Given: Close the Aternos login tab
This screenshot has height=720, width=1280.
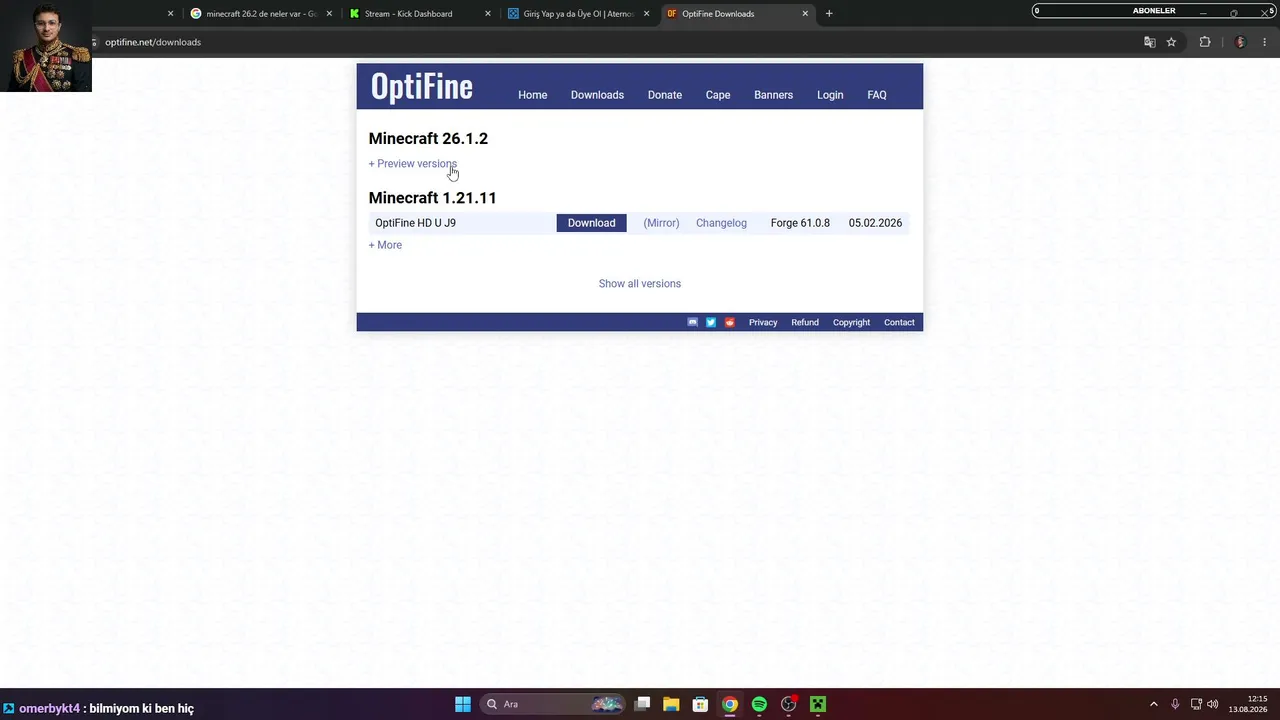Looking at the screenshot, I should (647, 14).
